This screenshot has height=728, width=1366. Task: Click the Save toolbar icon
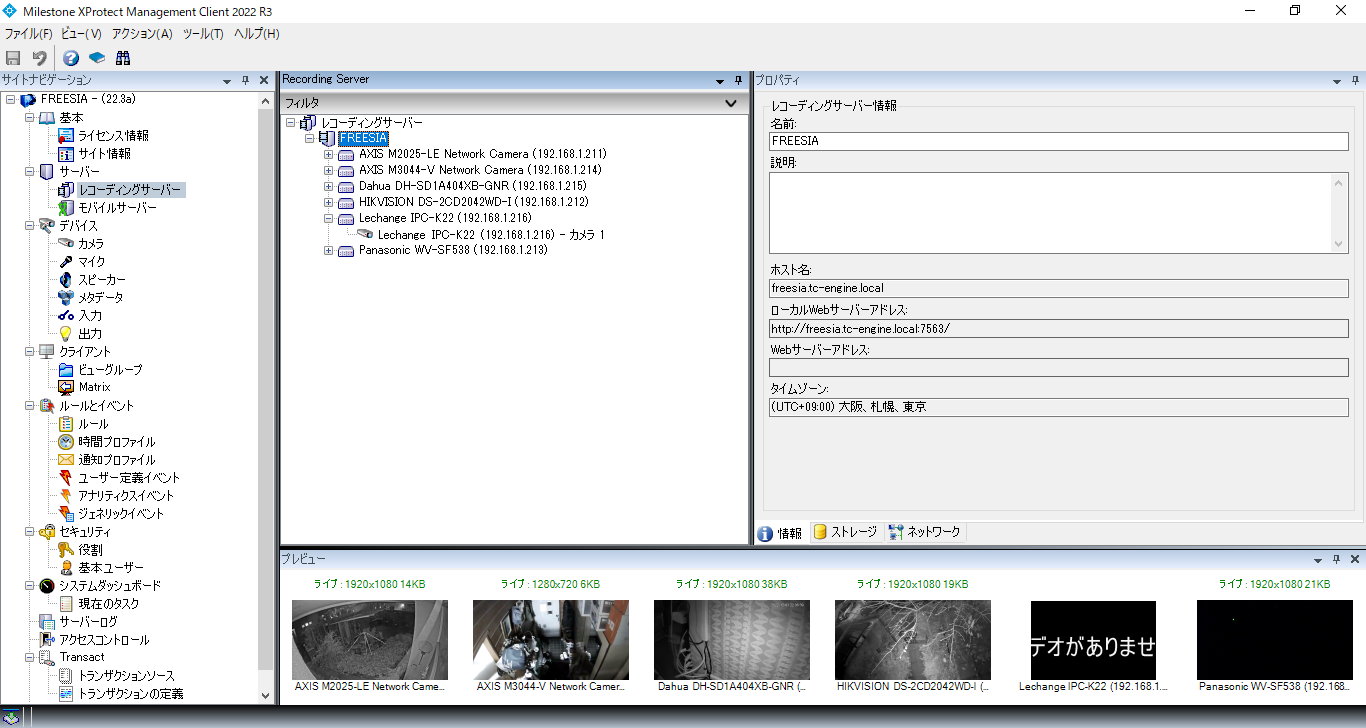(x=13, y=58)
